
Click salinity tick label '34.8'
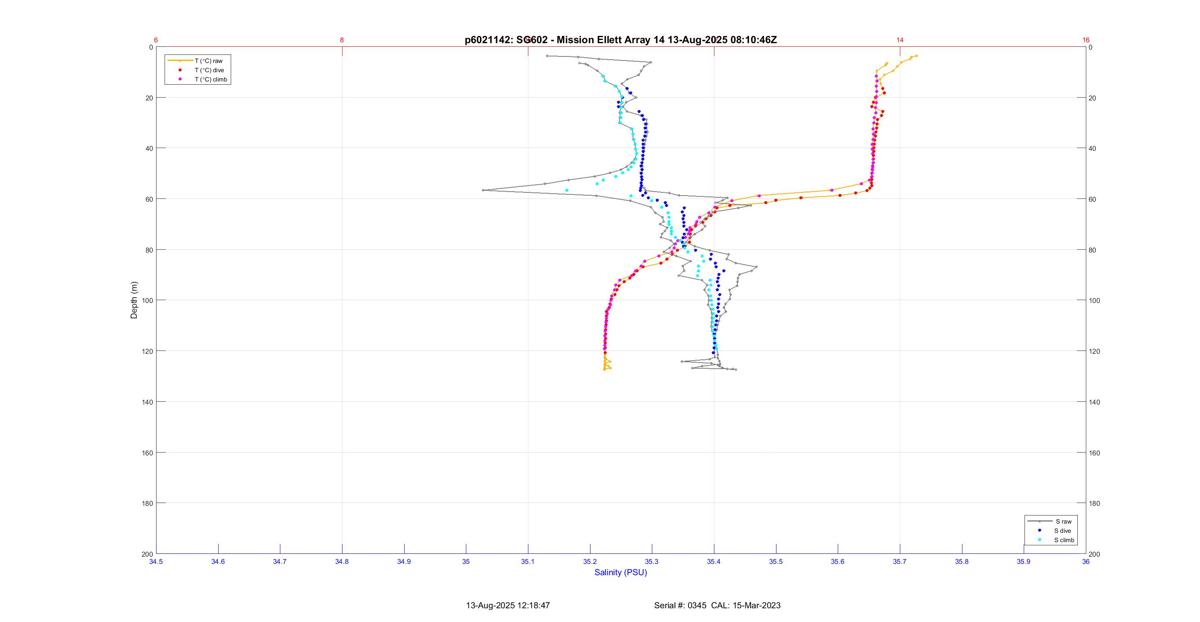(342, 562)
